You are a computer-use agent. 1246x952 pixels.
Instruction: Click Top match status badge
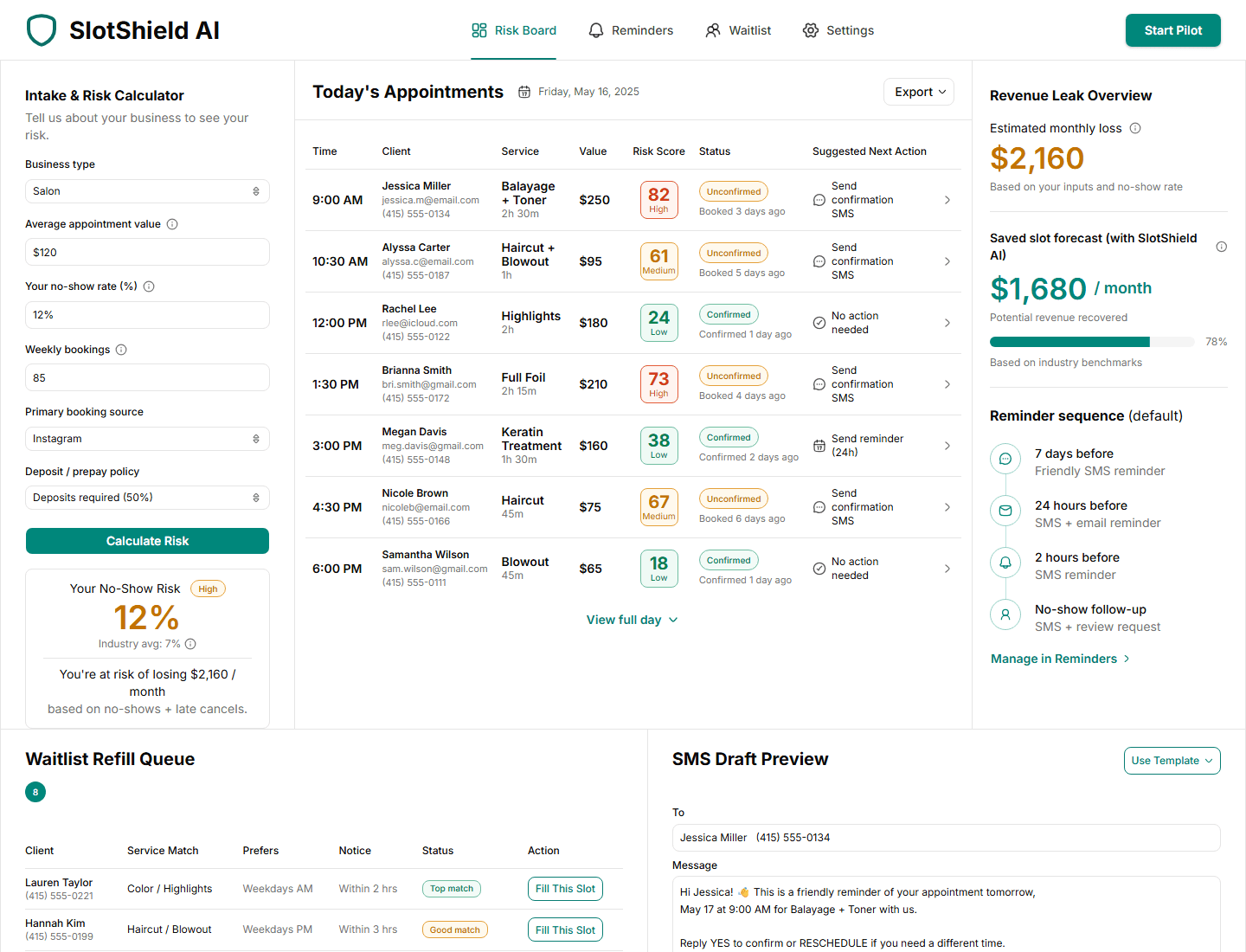452,889
